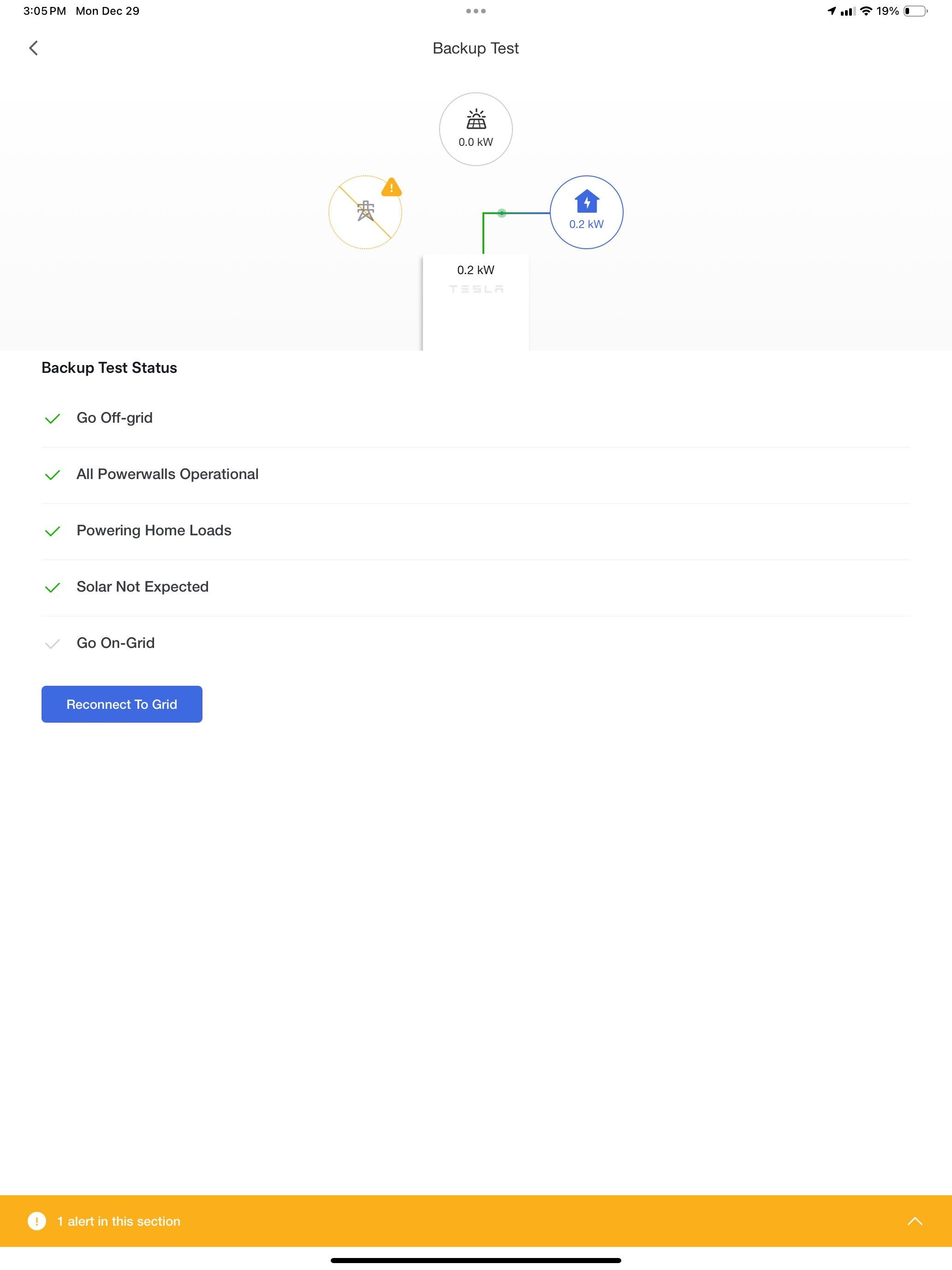Tap the grey Go On-Grid checkmark

click(52, 644)
